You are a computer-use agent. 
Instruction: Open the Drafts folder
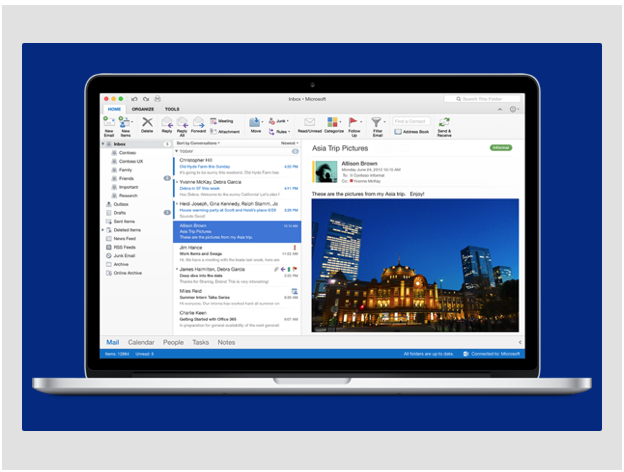(136, 213)
